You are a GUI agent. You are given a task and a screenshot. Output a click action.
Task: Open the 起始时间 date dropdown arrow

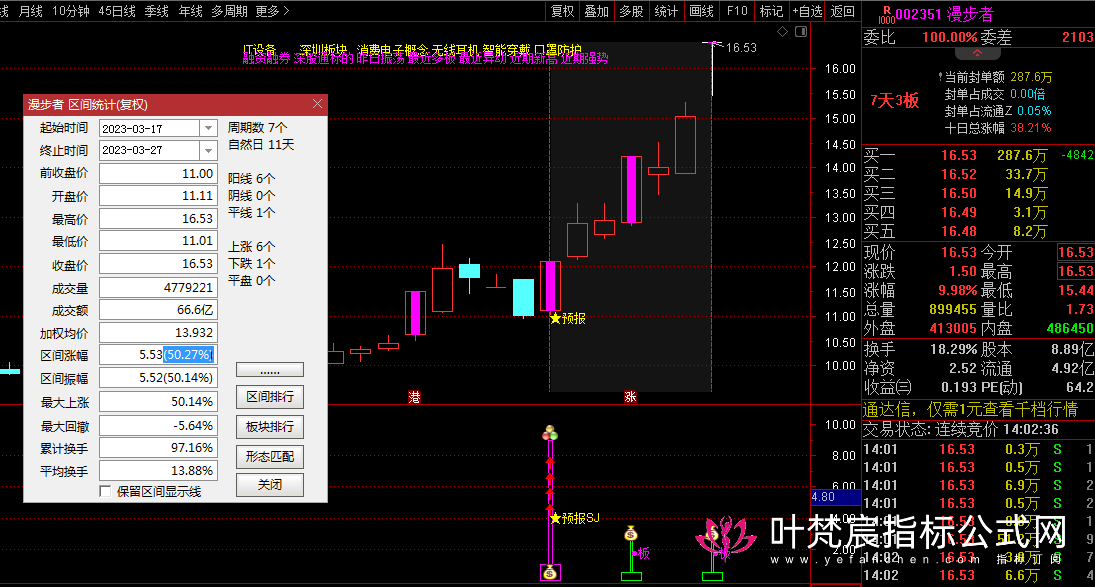tap(208, 128)
